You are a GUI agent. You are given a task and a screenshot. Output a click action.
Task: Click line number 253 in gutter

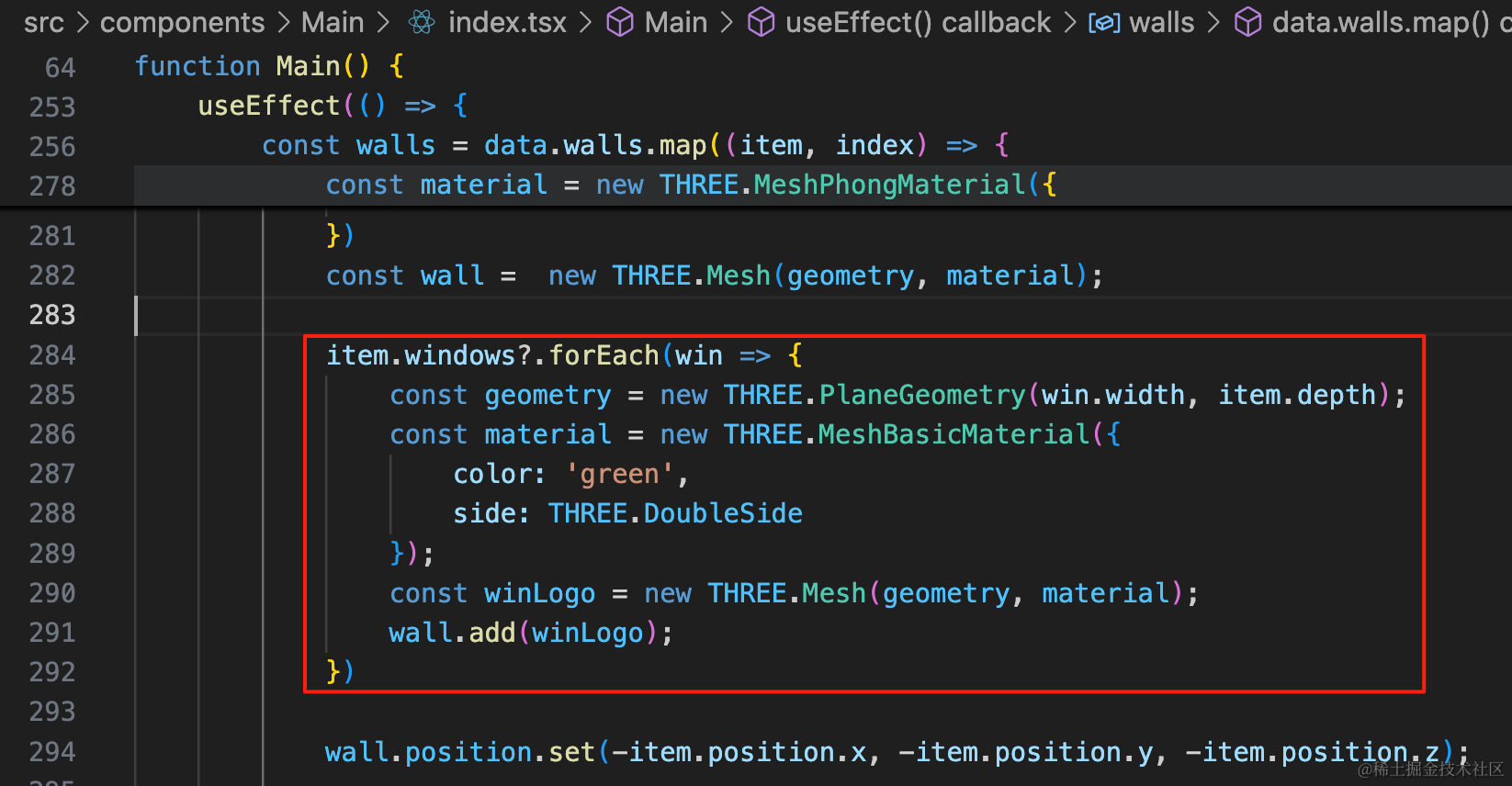52,107
